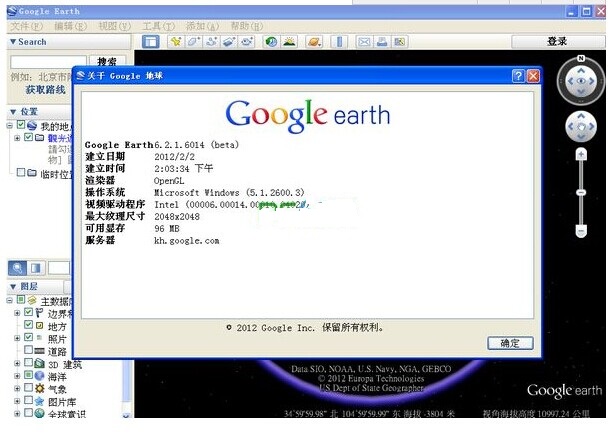Select the Ruler tool icon
615x435 pixels.
tap(339, 42)
